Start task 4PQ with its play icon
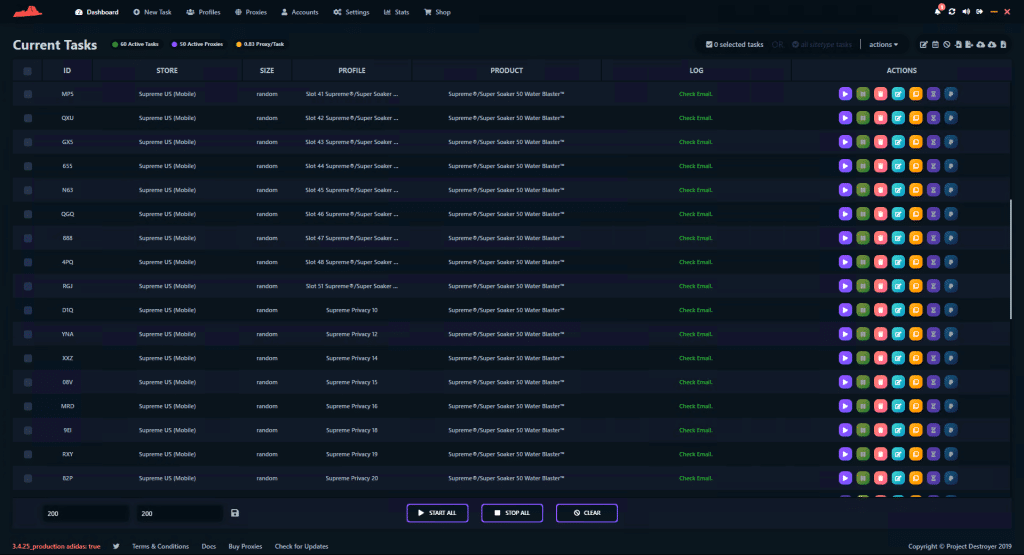Screen dimensions: 1024x555 click(845, 262)
